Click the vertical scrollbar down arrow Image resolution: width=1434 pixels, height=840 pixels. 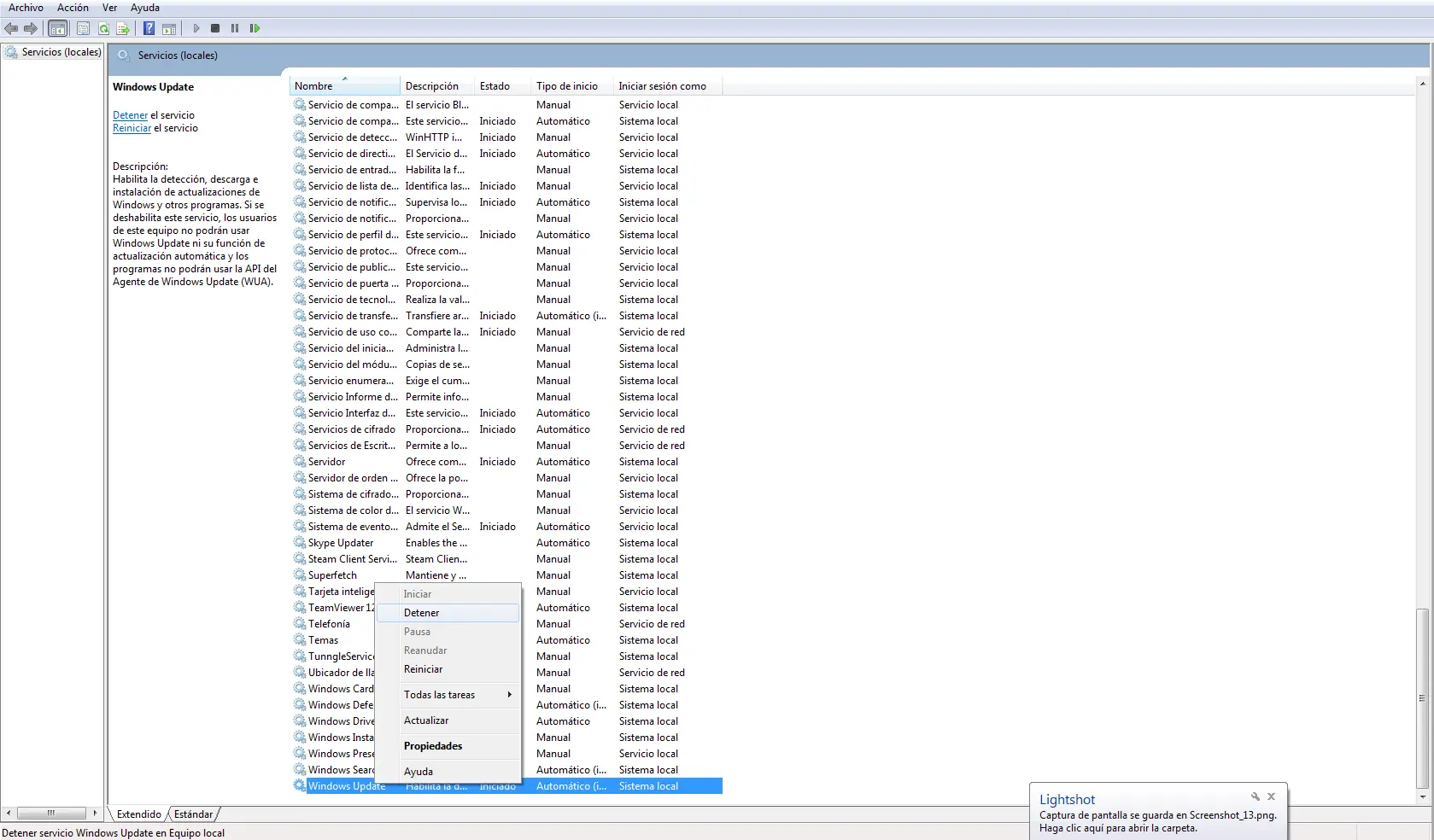pyautogui.click(x=1422, y=796)
